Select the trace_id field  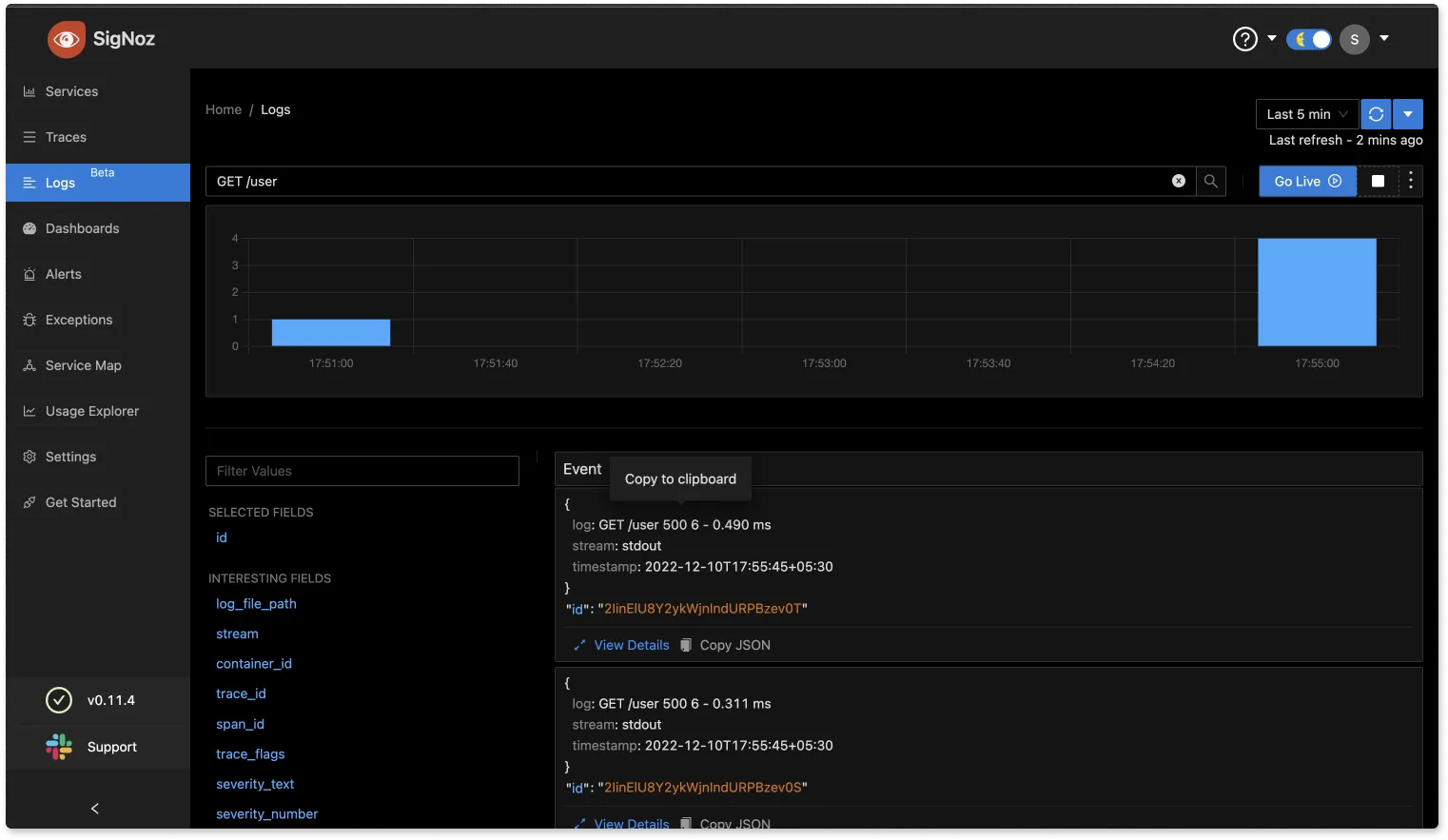click(x=241, y=693)
